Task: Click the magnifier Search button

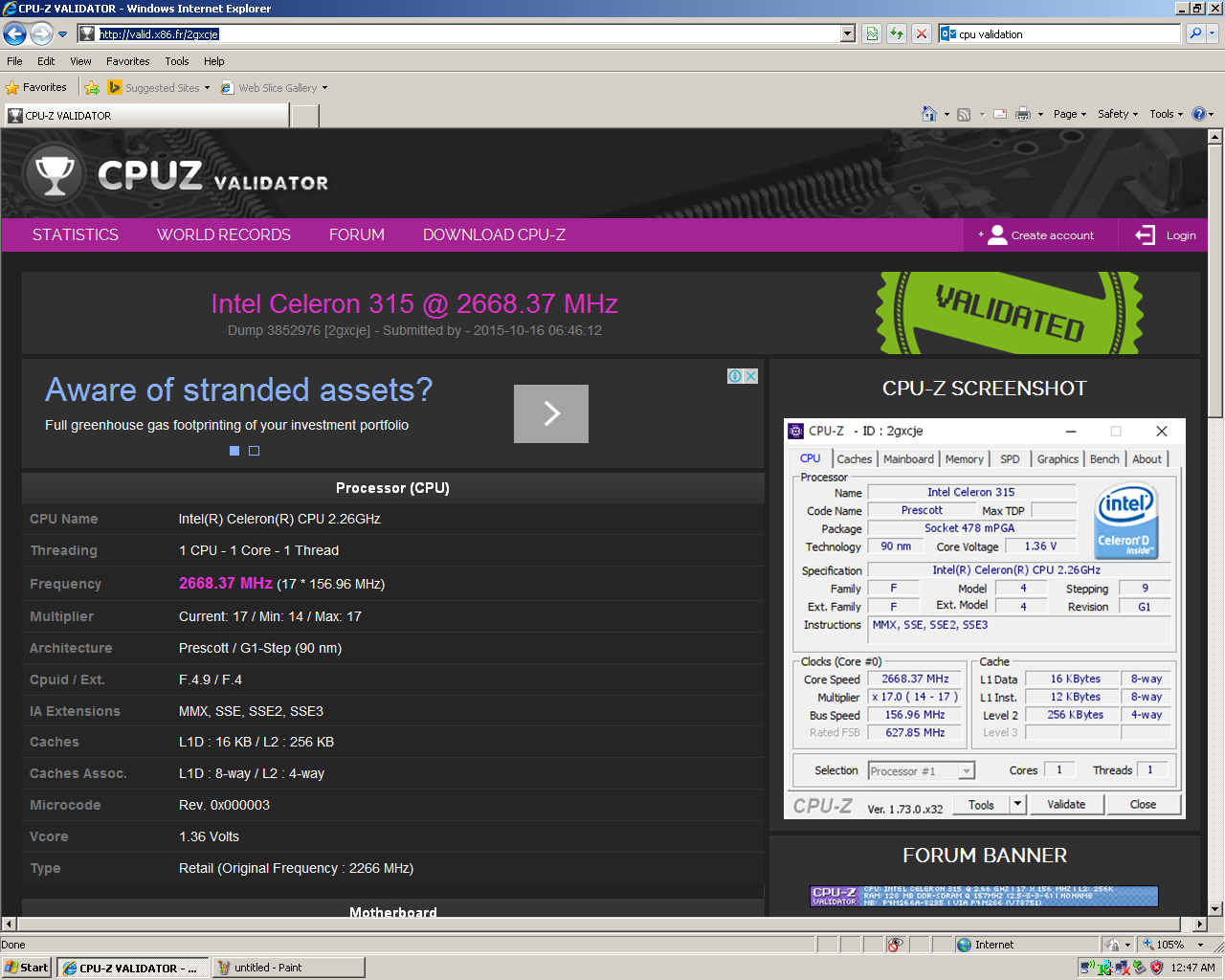Action: [x=1194, y=33]
